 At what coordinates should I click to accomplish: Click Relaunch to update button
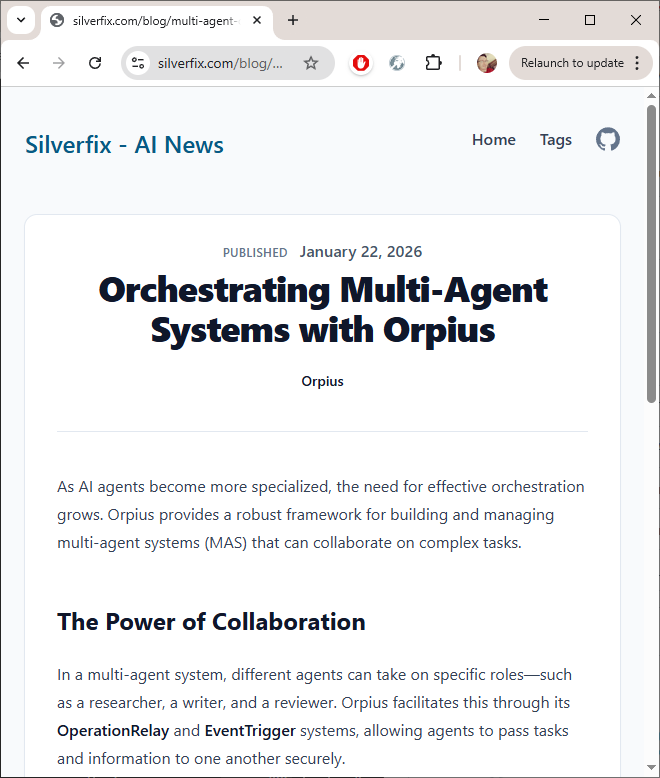[571, 63]
